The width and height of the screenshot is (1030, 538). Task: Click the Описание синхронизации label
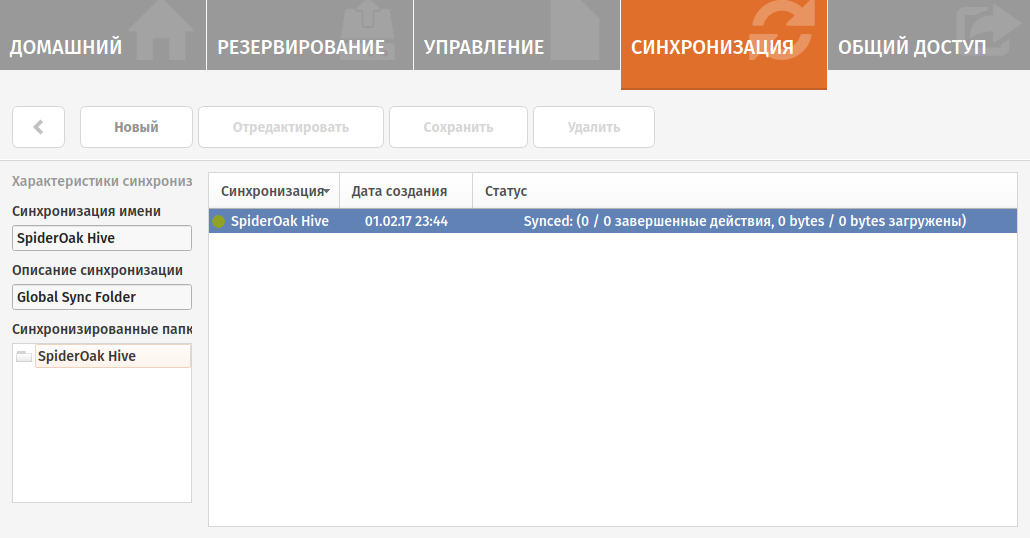click(x=97, y=271)
